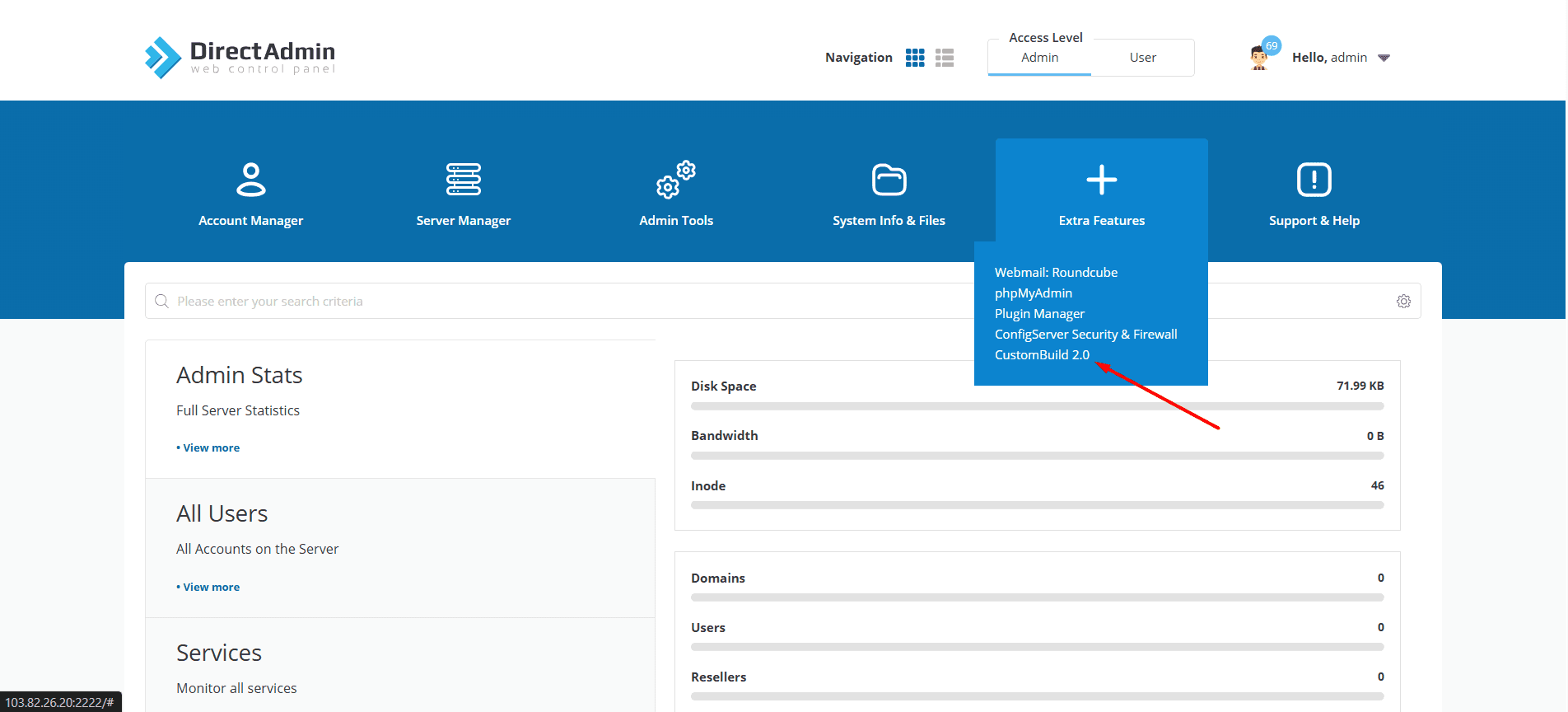
Task: Click View more under All Users
Action: click(x=211, y=588)
